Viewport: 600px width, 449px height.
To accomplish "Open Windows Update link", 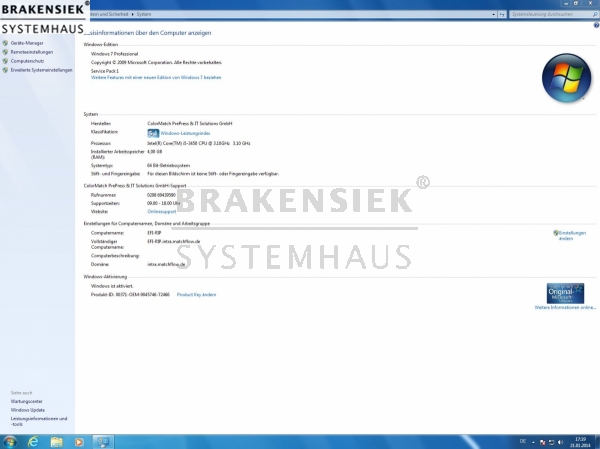I will coord(28,410).
